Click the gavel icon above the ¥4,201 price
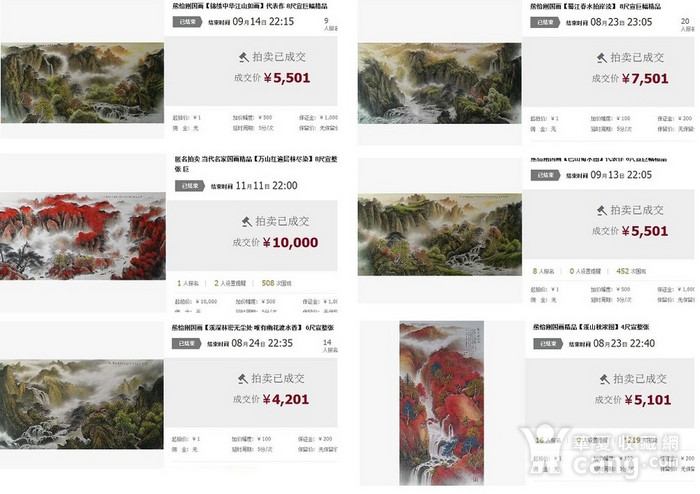The width and height of the screenshot is (700, 494). [242, 378]
